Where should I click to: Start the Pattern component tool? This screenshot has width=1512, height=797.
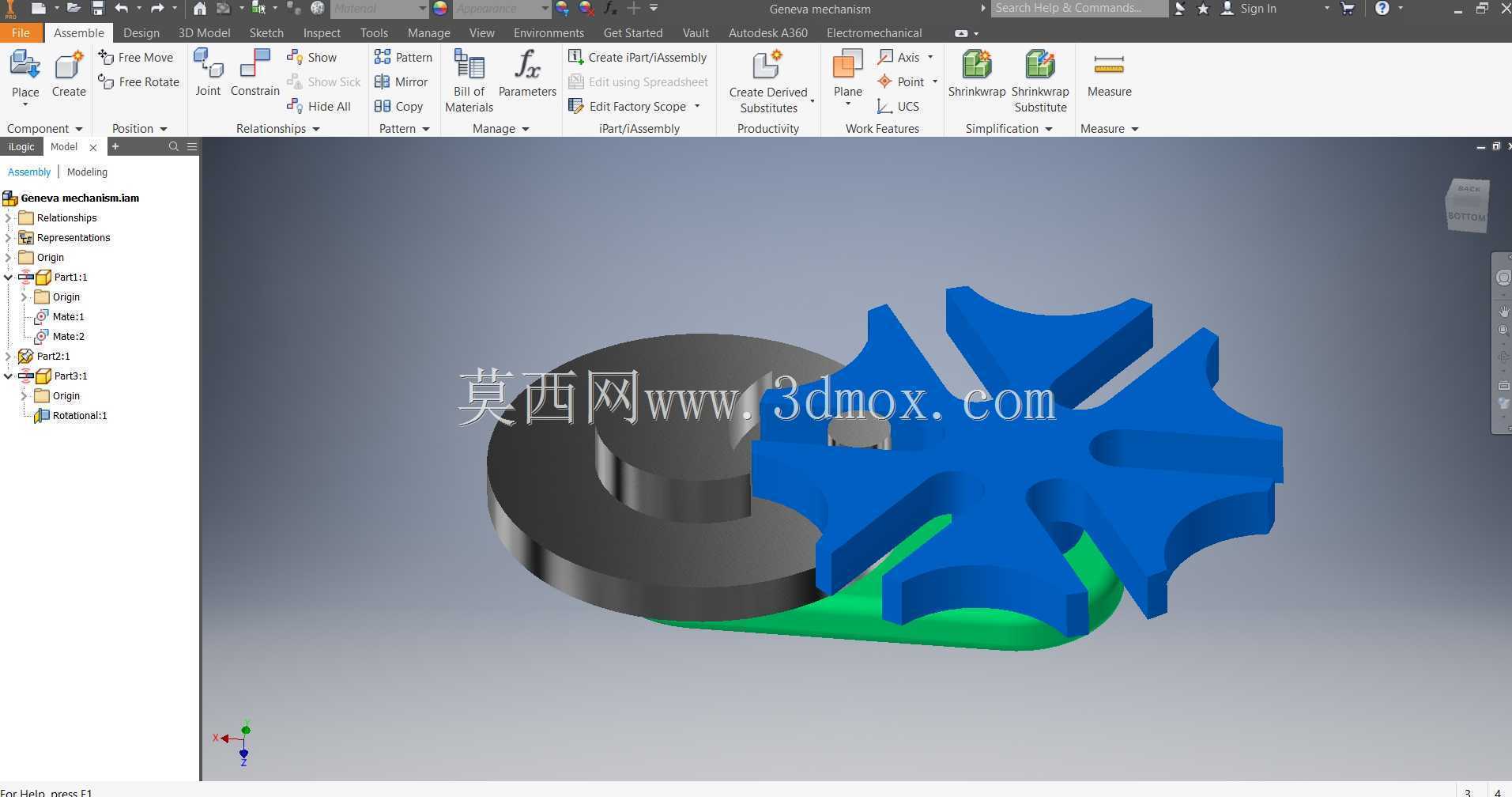click(403, 57)
